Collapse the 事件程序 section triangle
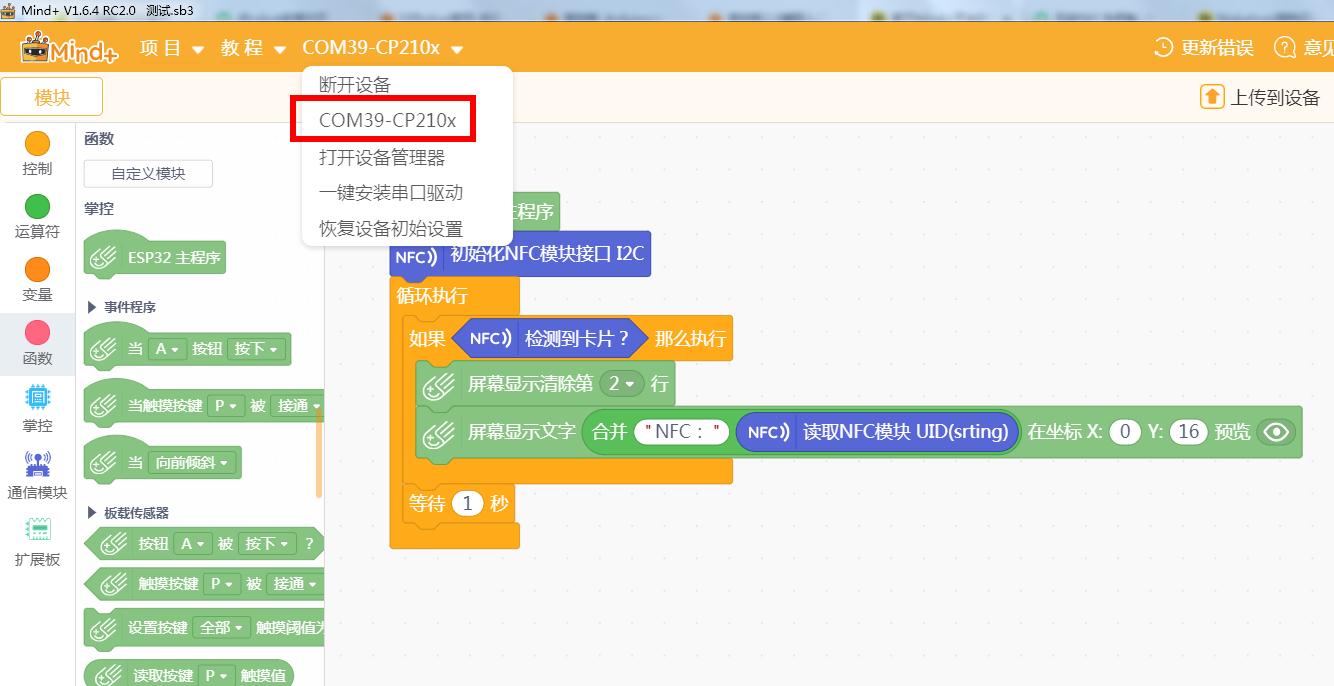This screenshot has height=686, width=1334. (x=93, y=307)
